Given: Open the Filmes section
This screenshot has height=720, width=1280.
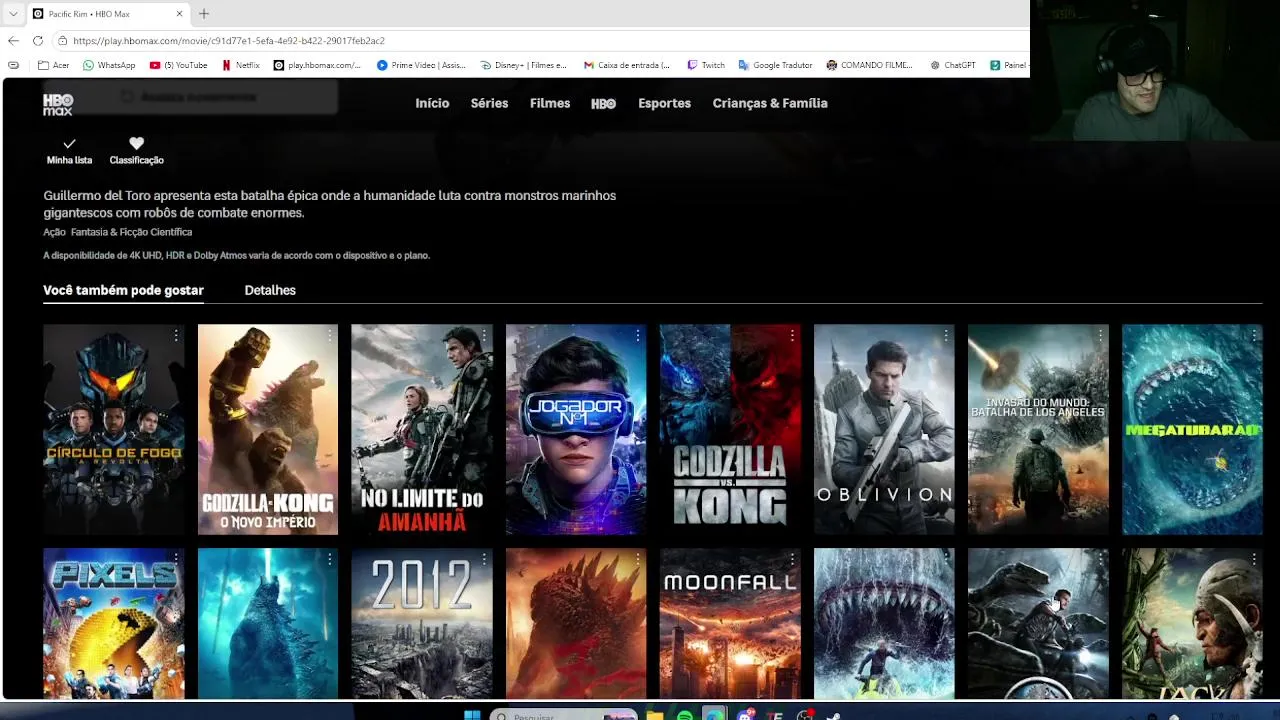Looking at the screenshot, I should pos(550,103).
